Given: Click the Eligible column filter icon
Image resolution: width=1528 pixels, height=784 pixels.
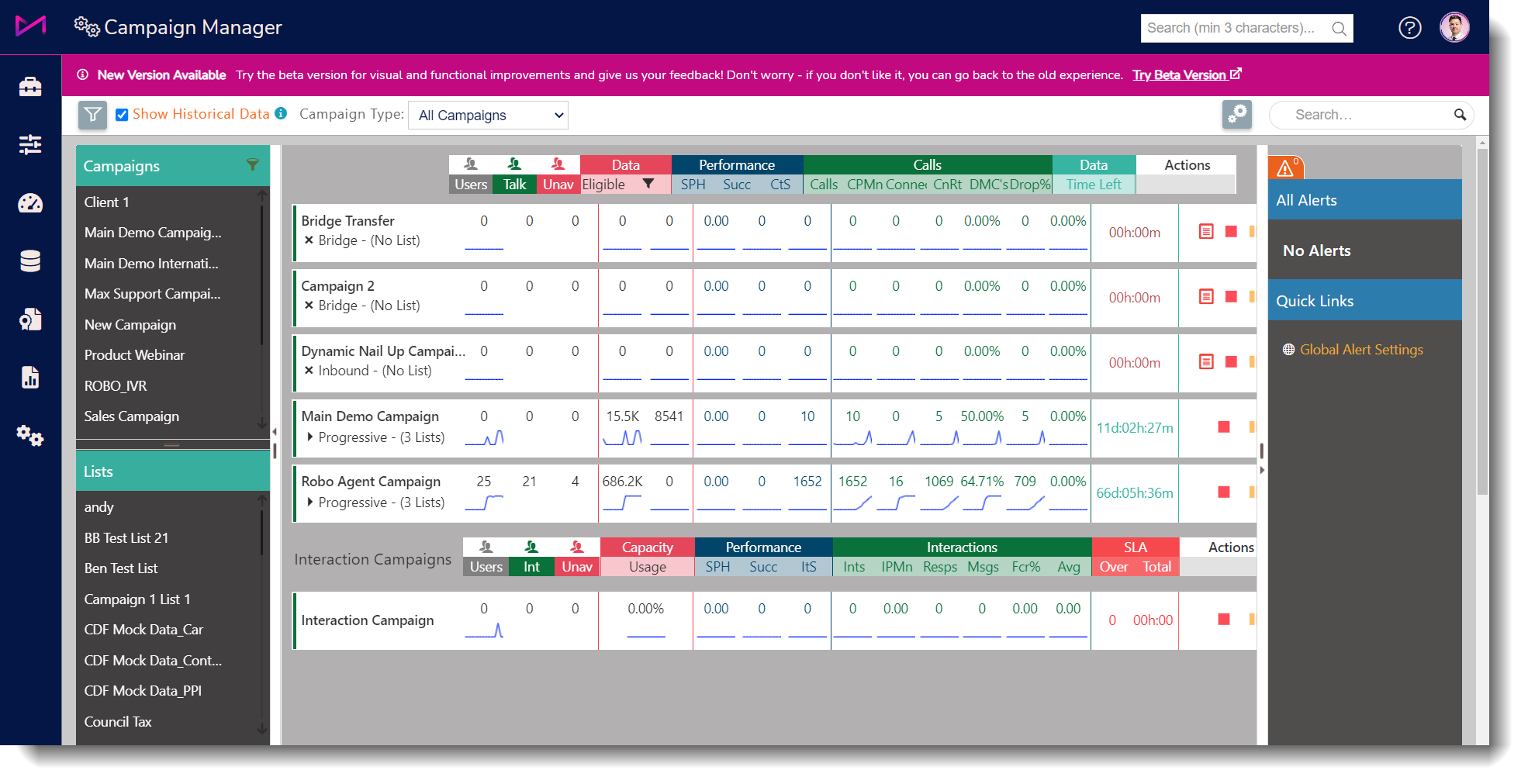Looking at the screenshot, I should click(648, 184).
